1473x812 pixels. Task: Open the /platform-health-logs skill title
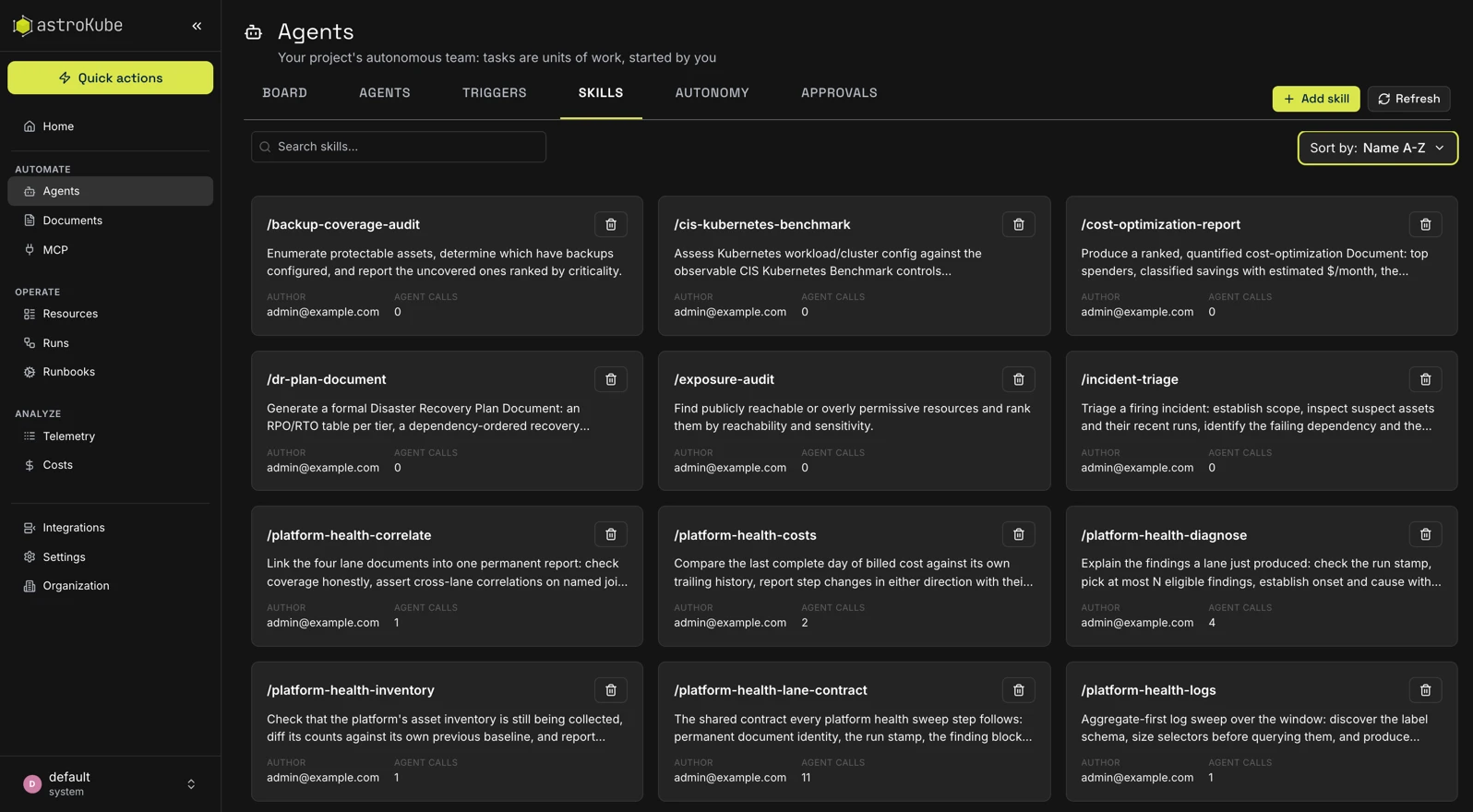[1148, 690]
